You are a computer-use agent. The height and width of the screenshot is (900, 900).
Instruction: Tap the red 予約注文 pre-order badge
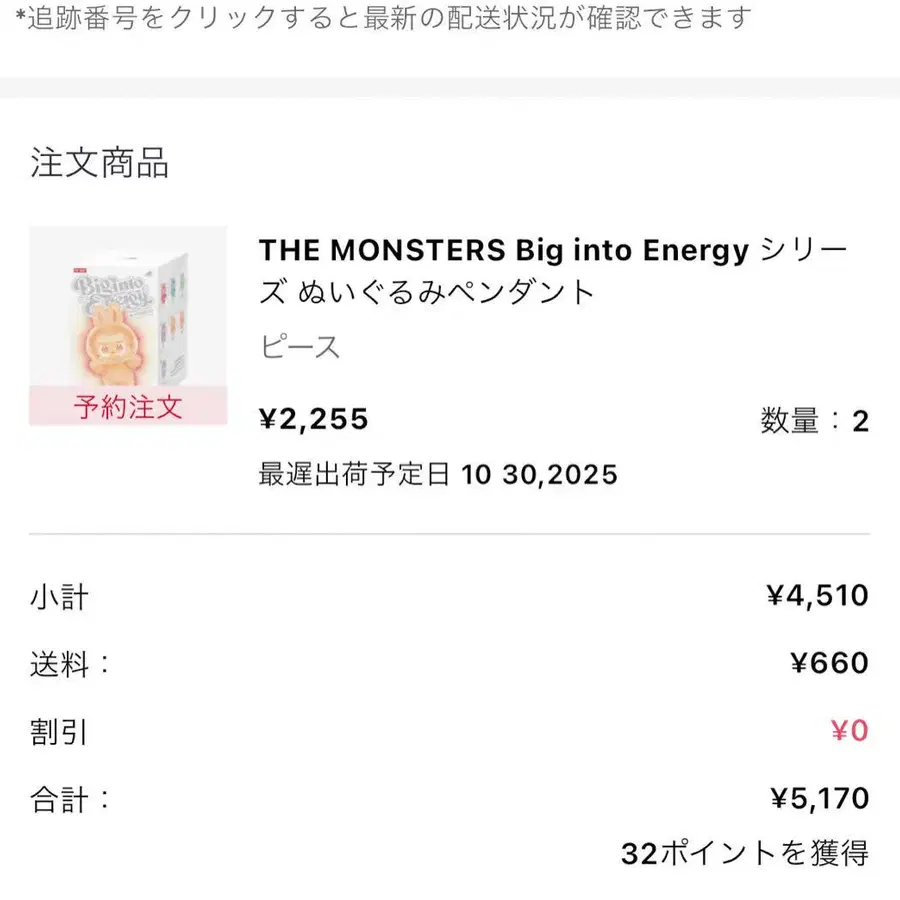coord(128,407)
